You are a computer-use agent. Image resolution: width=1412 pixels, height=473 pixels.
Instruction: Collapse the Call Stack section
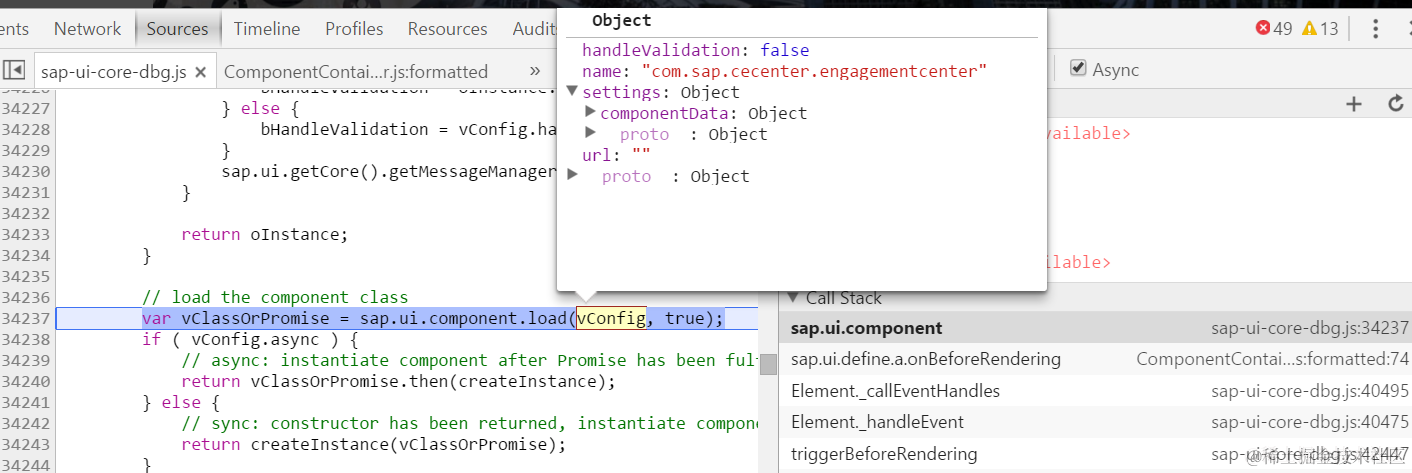(x=793, y=297)
